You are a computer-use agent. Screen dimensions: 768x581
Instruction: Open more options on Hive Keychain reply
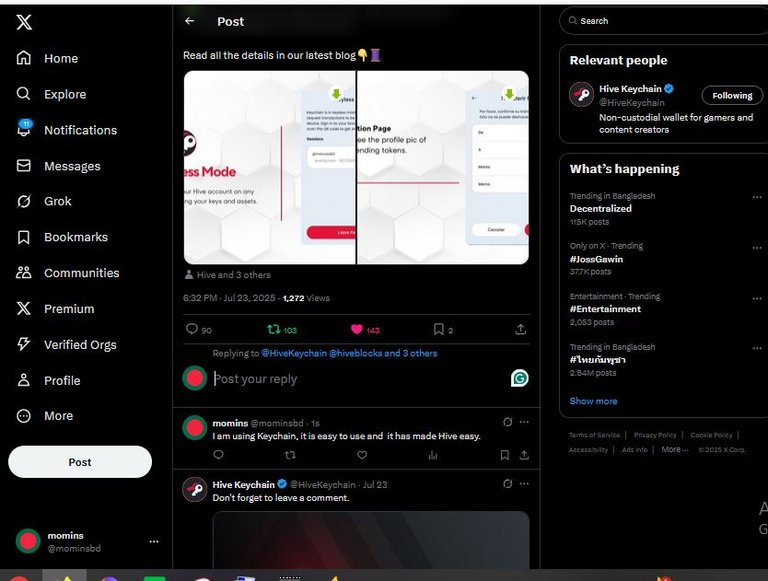(524, 484)
